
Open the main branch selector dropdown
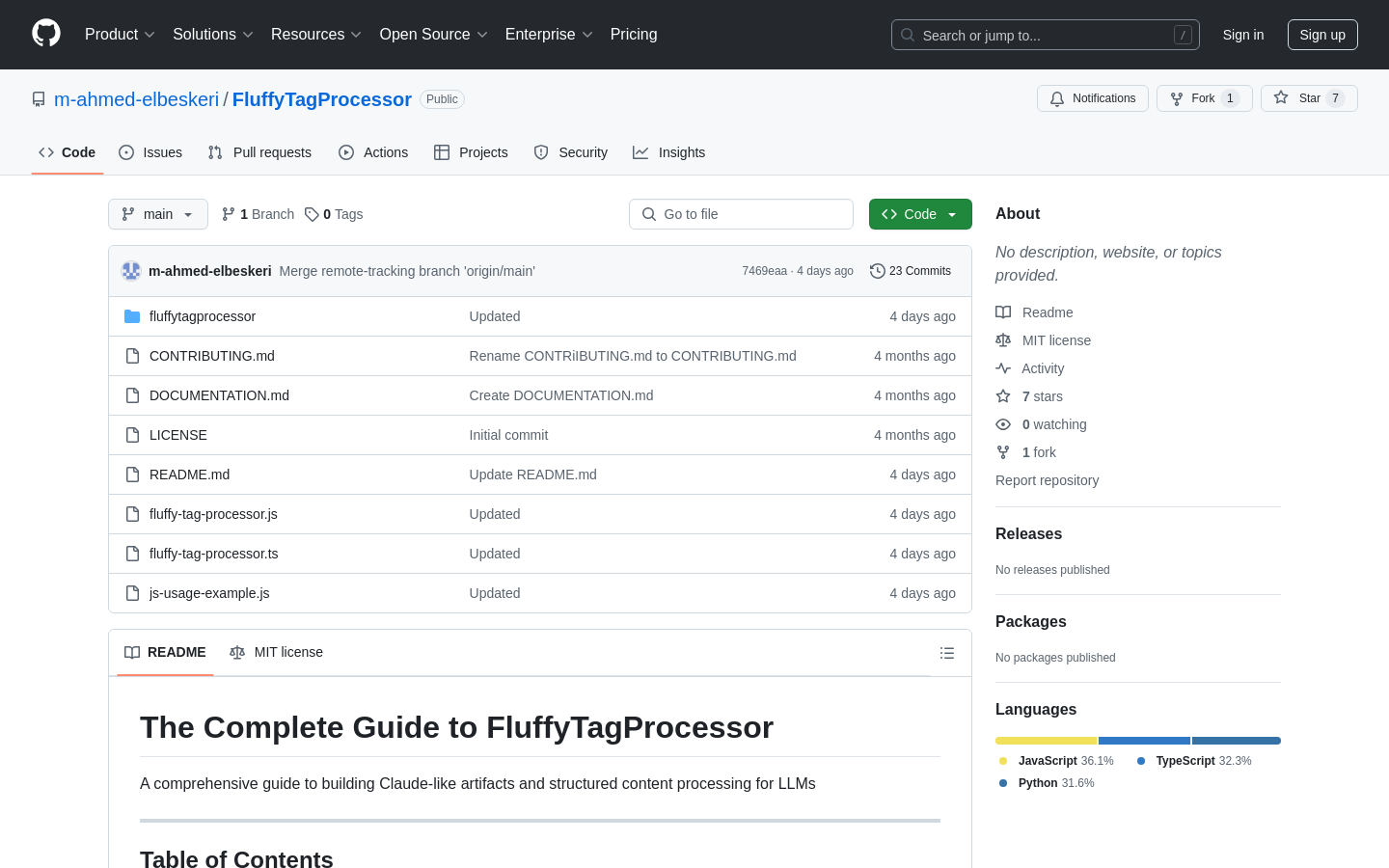coord(158,214)
